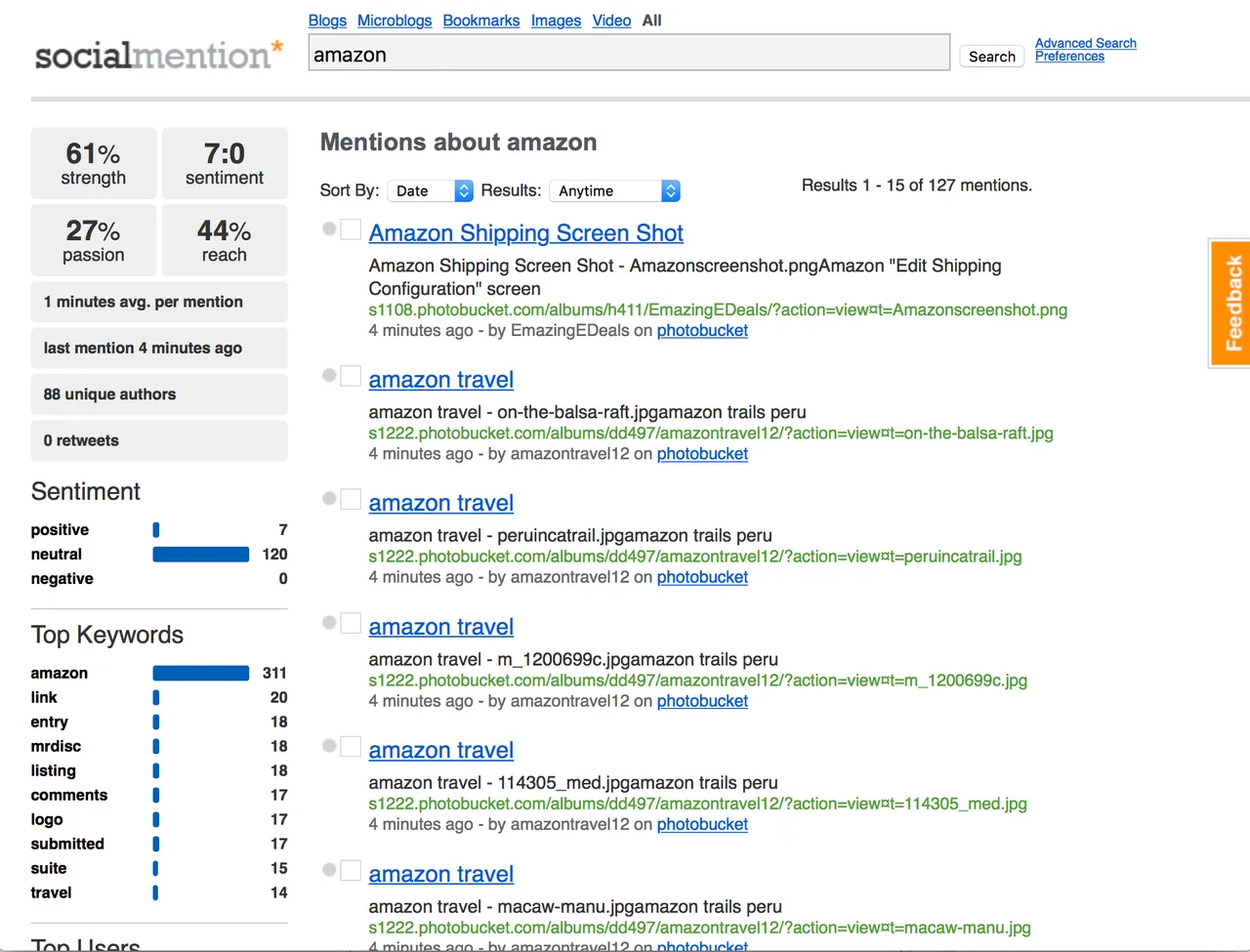Screen dimensions: 1250x952
Task: Click the search field containing amazon
Action: coord(629,53)
